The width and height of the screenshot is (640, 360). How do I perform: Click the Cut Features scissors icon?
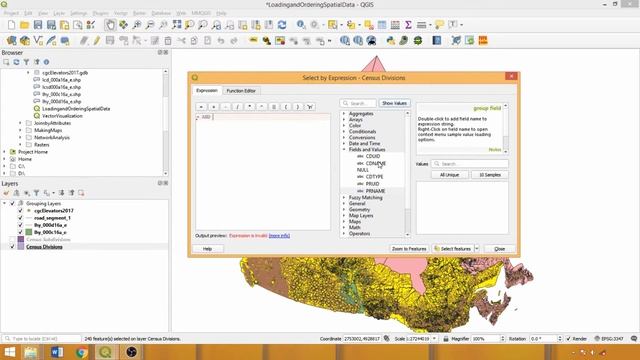[x=181, y=40]
